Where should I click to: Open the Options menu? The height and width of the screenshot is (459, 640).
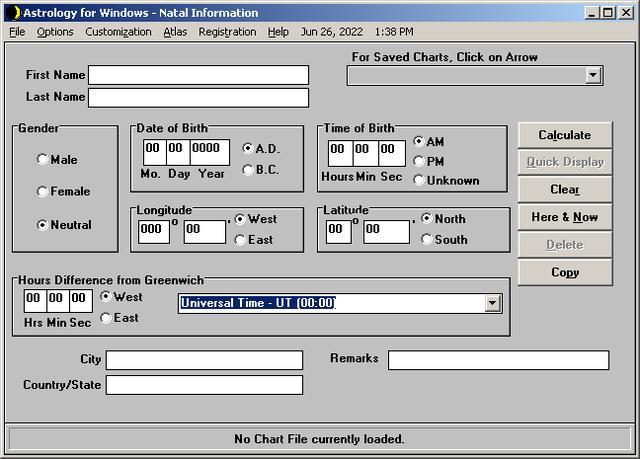click(55, 32)
